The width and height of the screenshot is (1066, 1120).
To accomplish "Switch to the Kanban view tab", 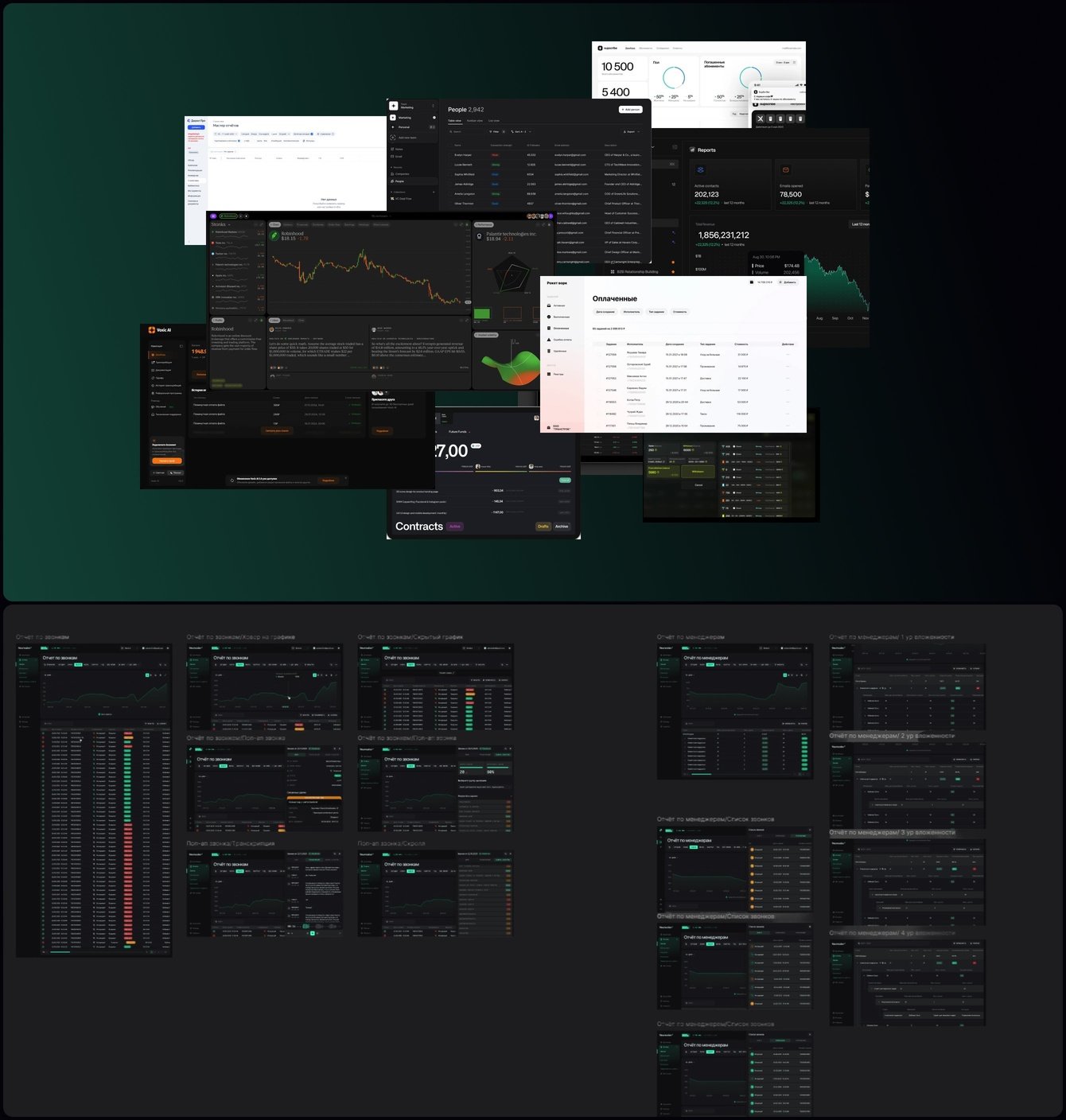I will coord(475,121).
